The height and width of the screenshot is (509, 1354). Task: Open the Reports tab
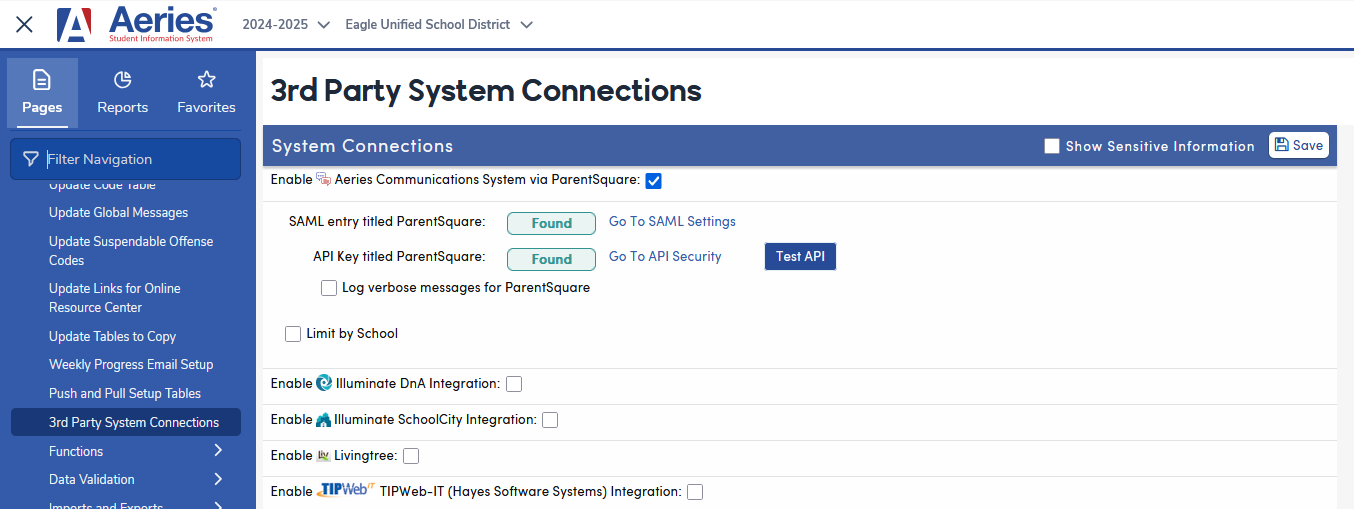(x=122, y=93)
